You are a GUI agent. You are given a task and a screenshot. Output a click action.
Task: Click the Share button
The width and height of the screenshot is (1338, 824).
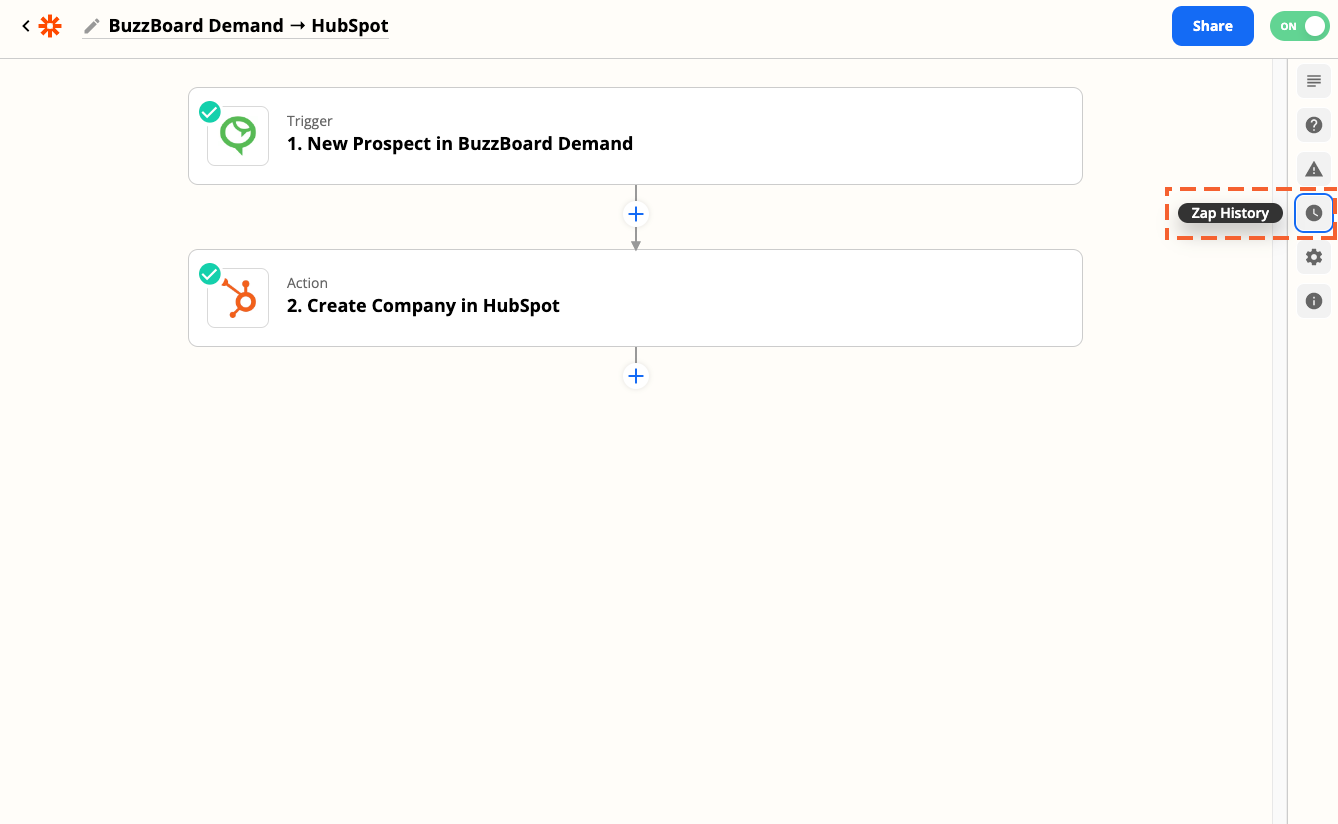click(x=1212, y=26)
